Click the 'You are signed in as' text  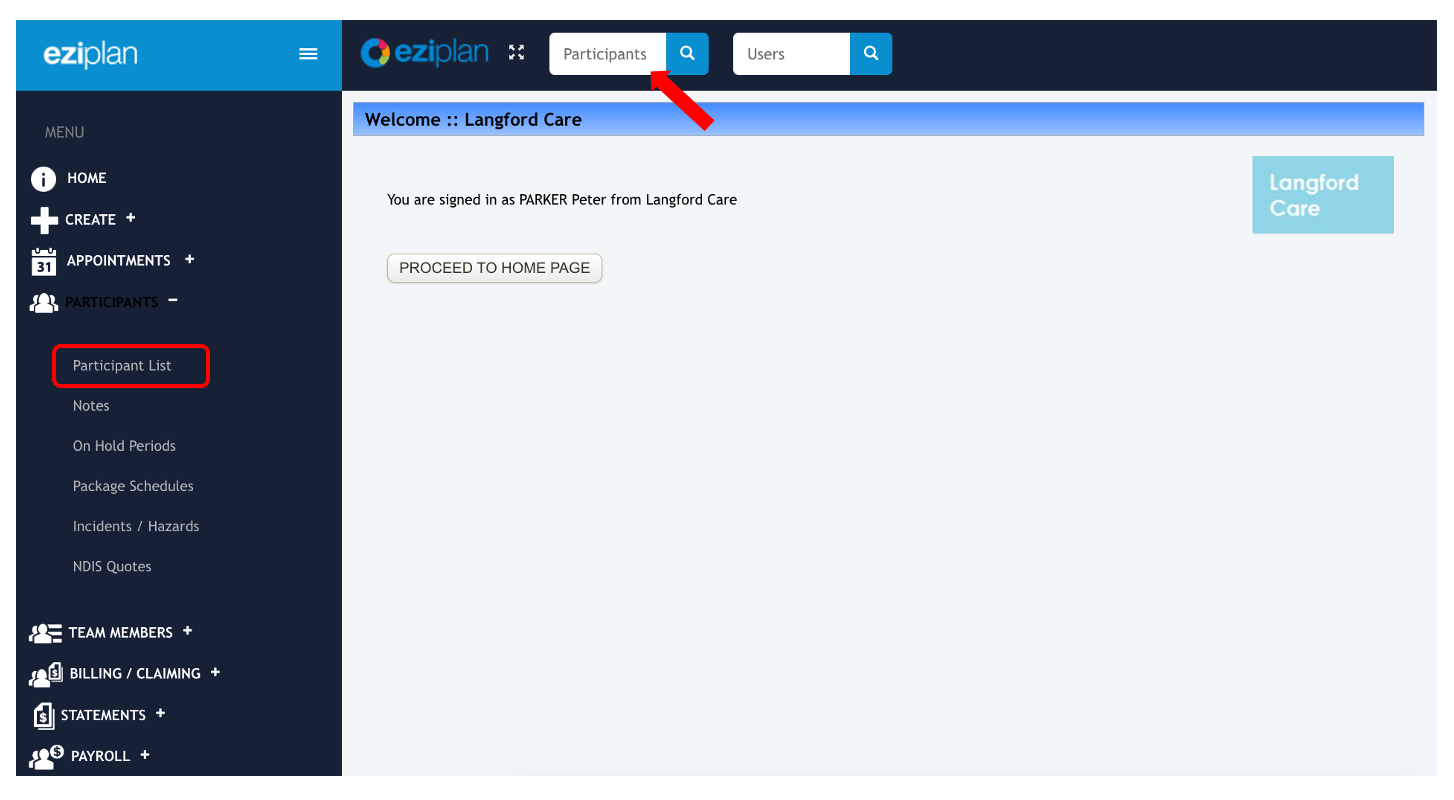coord(450,200)
